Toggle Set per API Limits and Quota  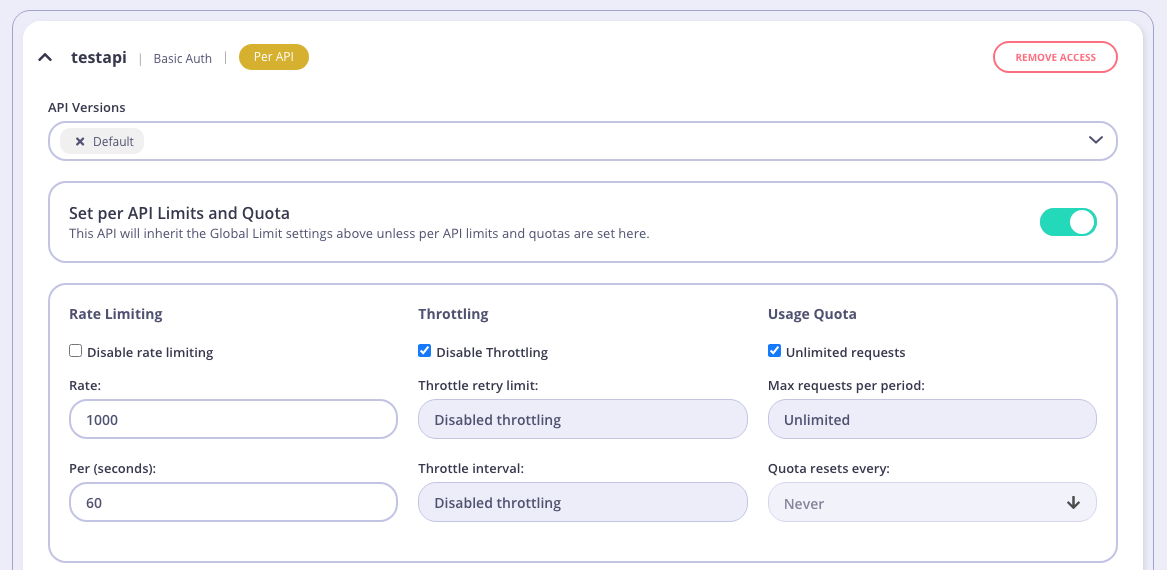click(x=1068, y=222)
